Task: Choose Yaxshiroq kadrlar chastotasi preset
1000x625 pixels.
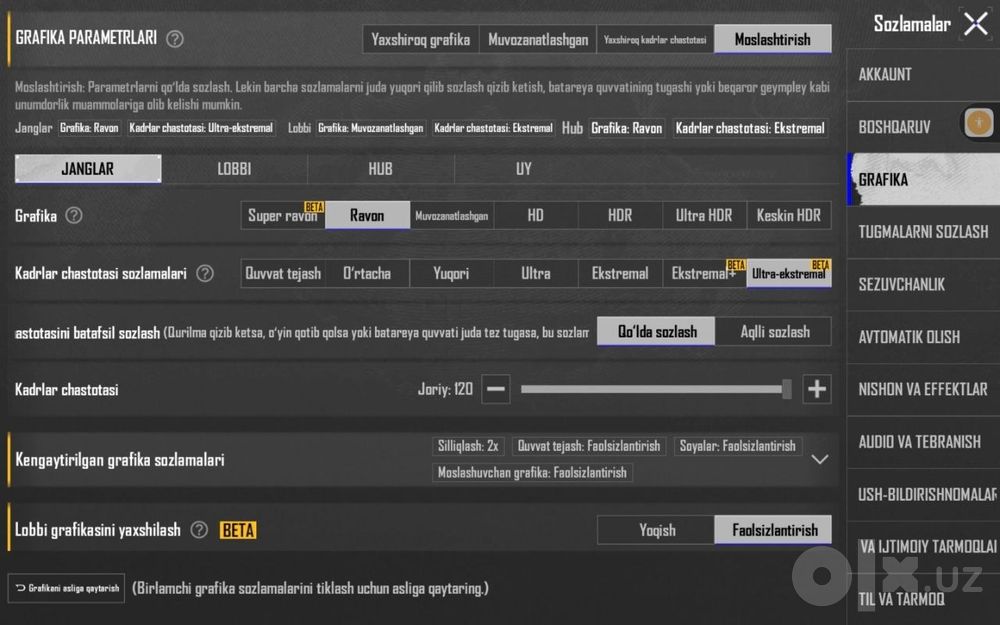Action: point(655,40)
